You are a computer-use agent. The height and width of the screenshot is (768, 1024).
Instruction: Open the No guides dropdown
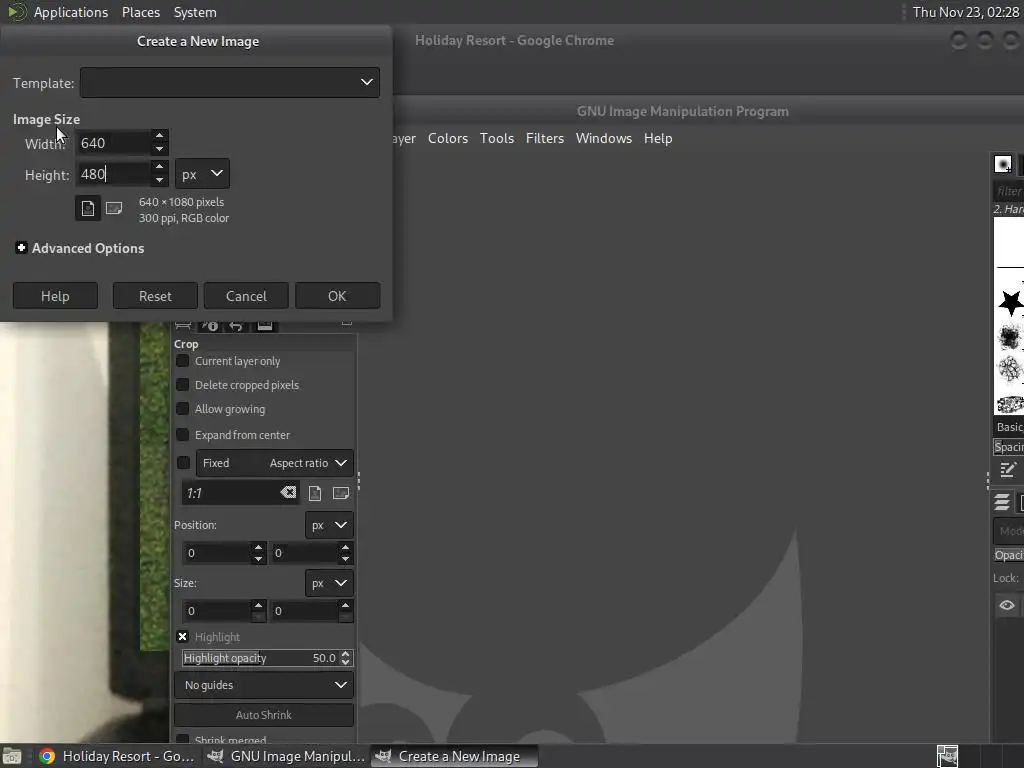click(264, 684)
